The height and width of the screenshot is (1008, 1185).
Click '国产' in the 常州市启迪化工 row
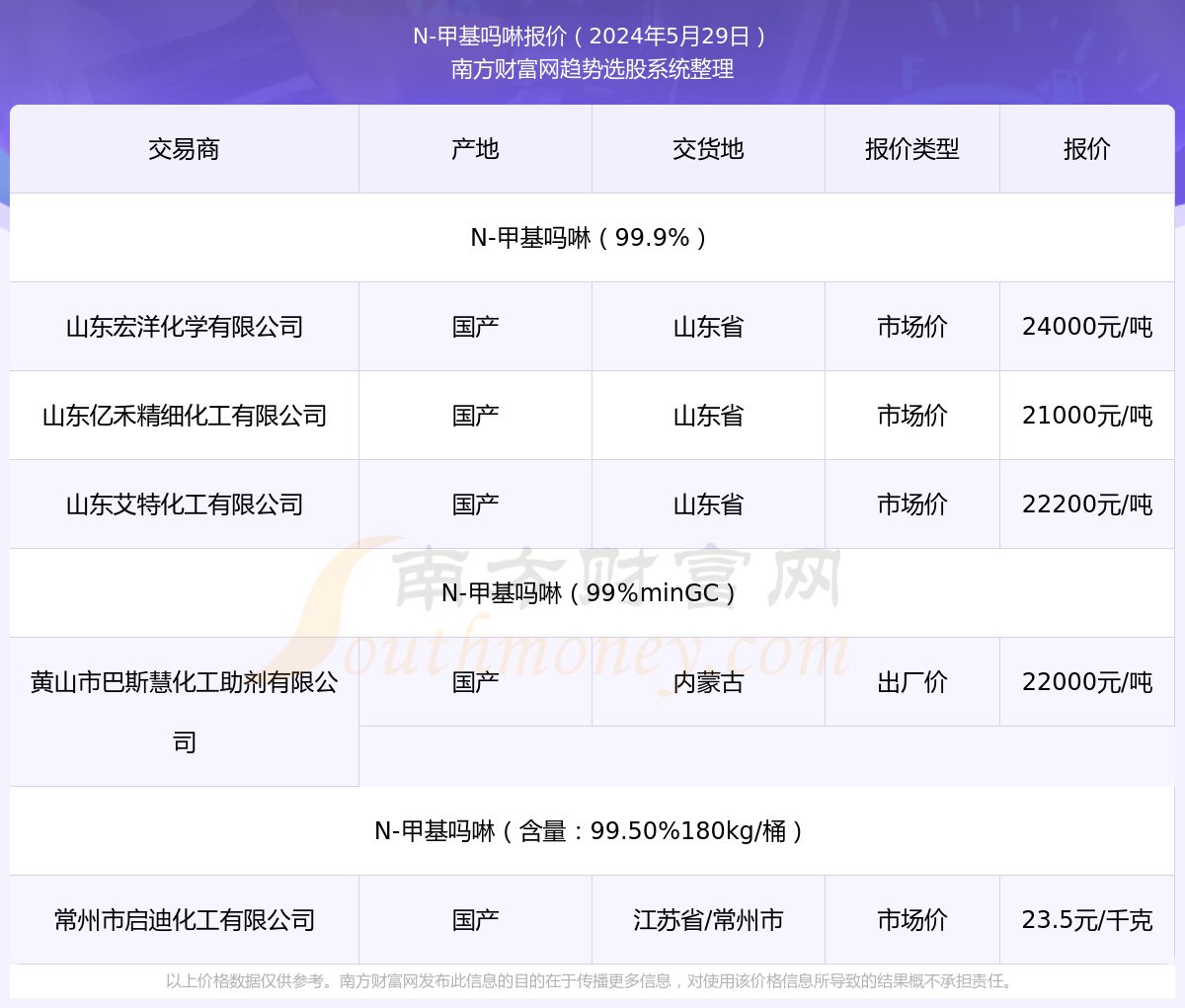coord(476,920)
